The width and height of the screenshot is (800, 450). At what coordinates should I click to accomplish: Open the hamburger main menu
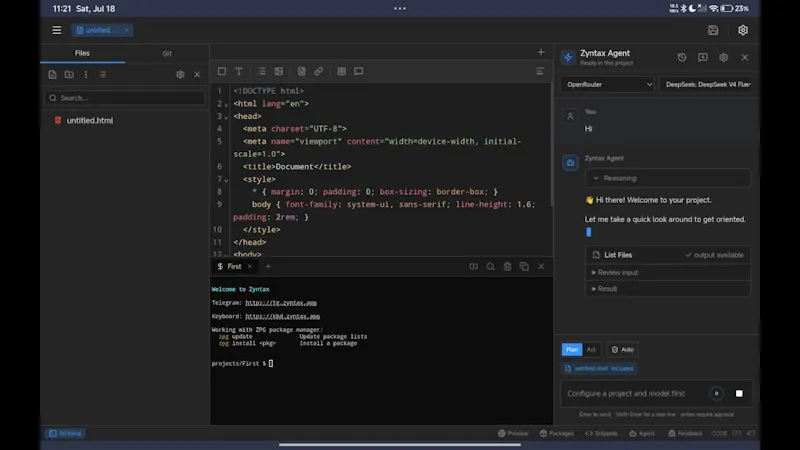[57, 30]
